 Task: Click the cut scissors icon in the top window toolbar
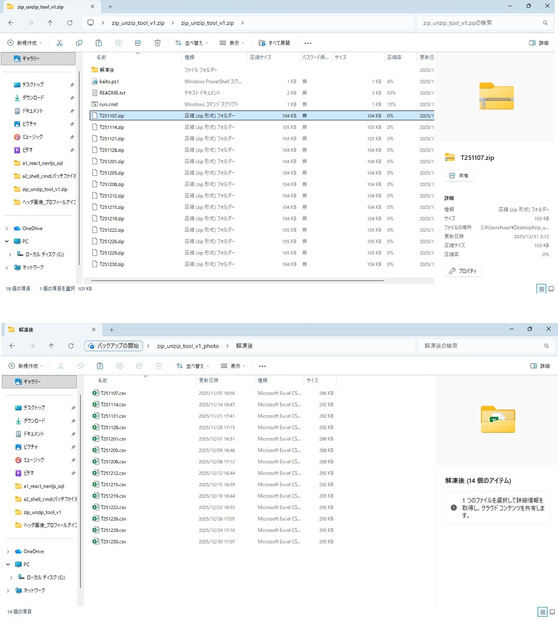pyautogui.click(x=59, y=43)
